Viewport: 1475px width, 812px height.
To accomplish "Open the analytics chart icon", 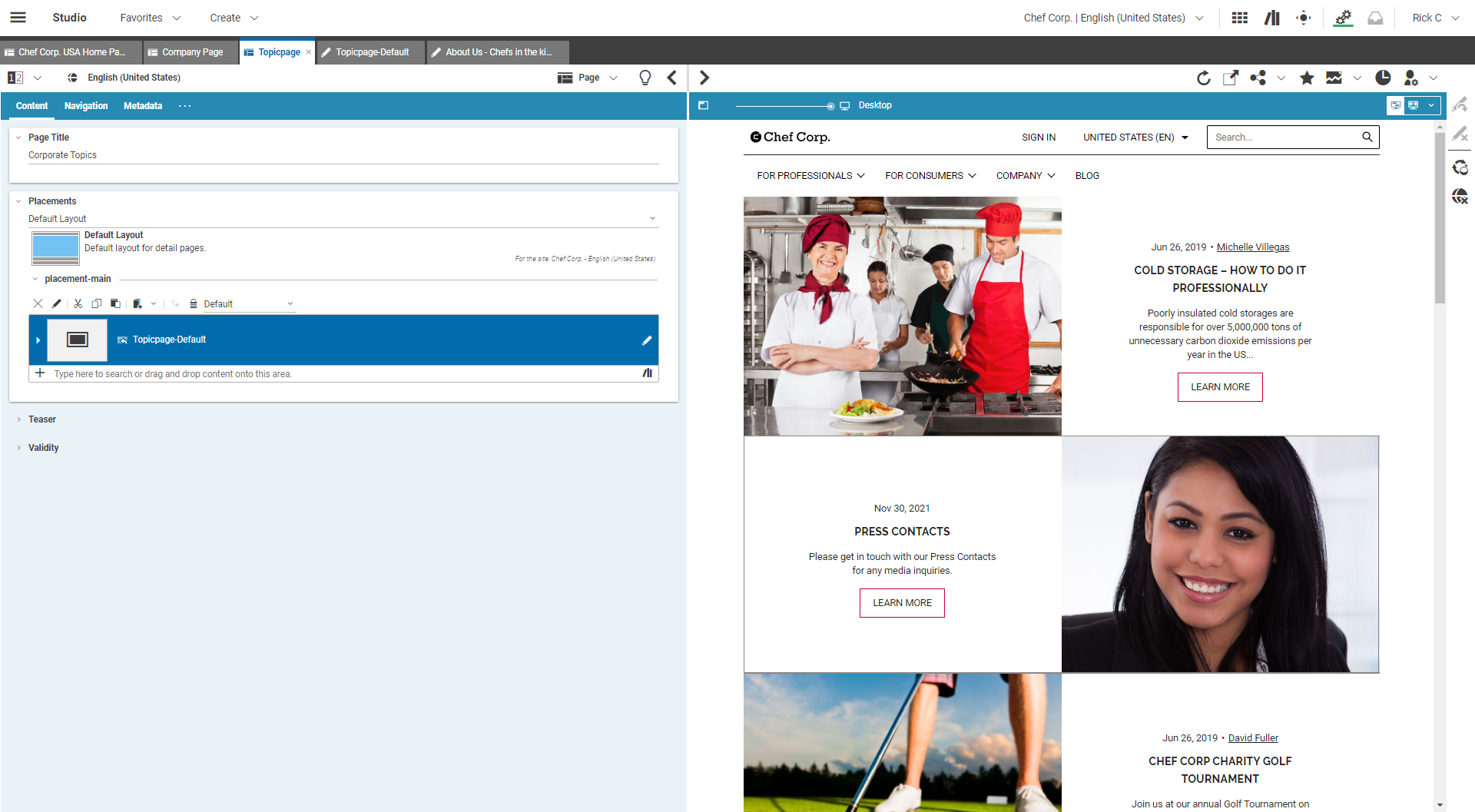I will (x=1334, y=78).
